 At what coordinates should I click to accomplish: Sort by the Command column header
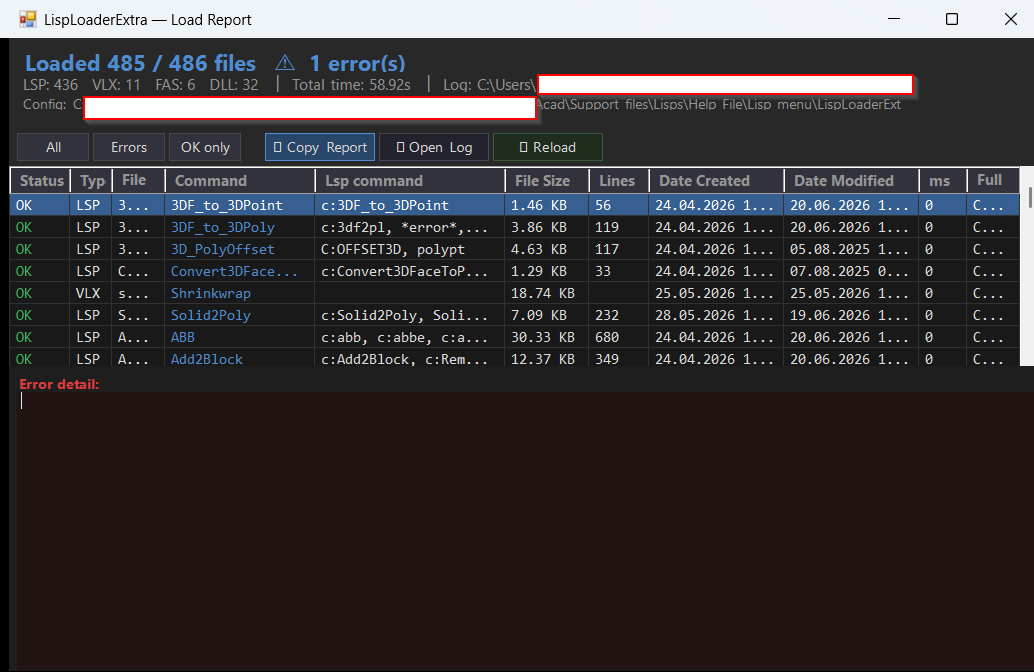point(240,181)
